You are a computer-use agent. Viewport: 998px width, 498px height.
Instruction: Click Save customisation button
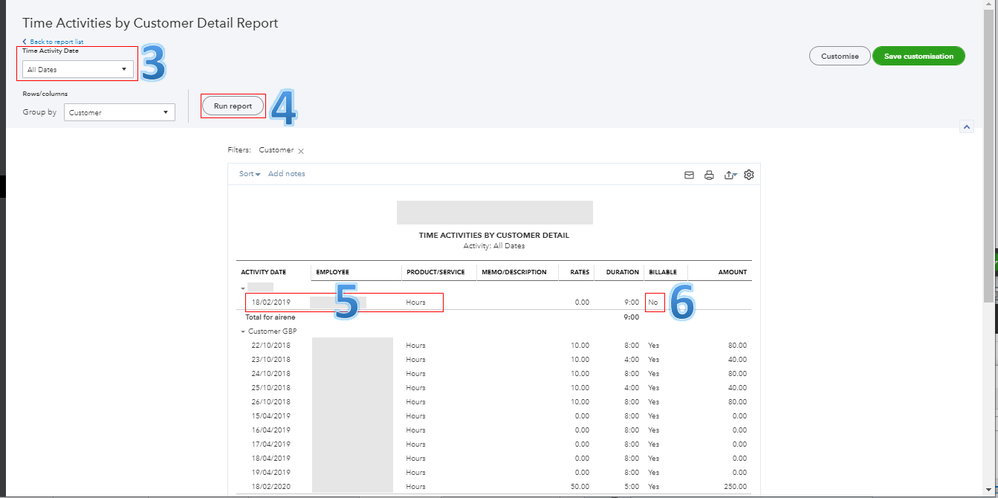point(918,56)
